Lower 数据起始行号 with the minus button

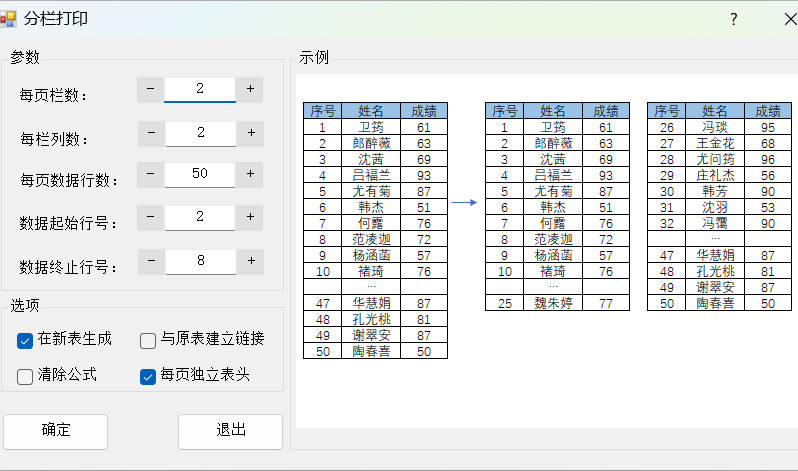[x=151, y=217]
